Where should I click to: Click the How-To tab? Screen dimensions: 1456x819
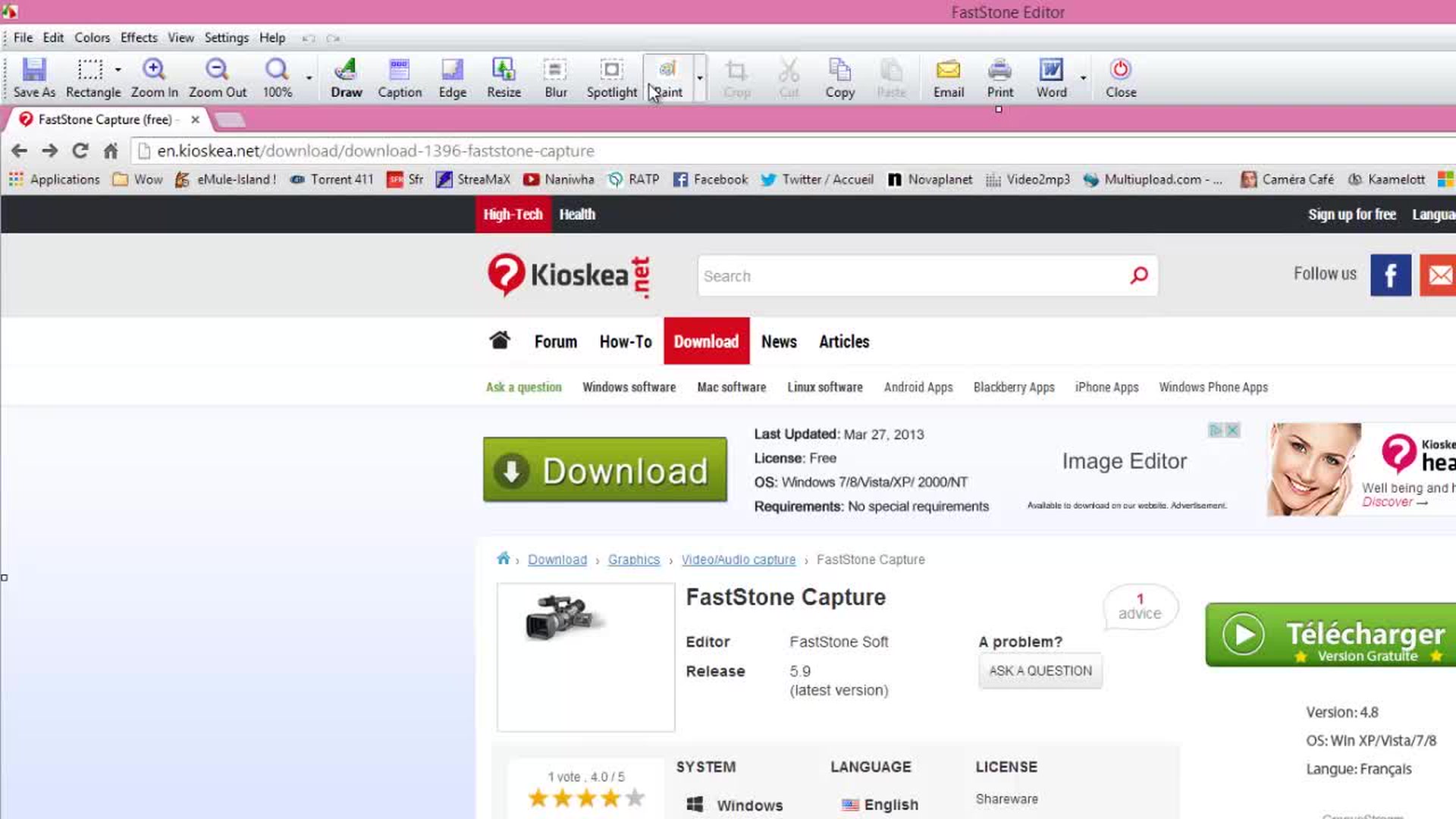[x=625, y=341]
